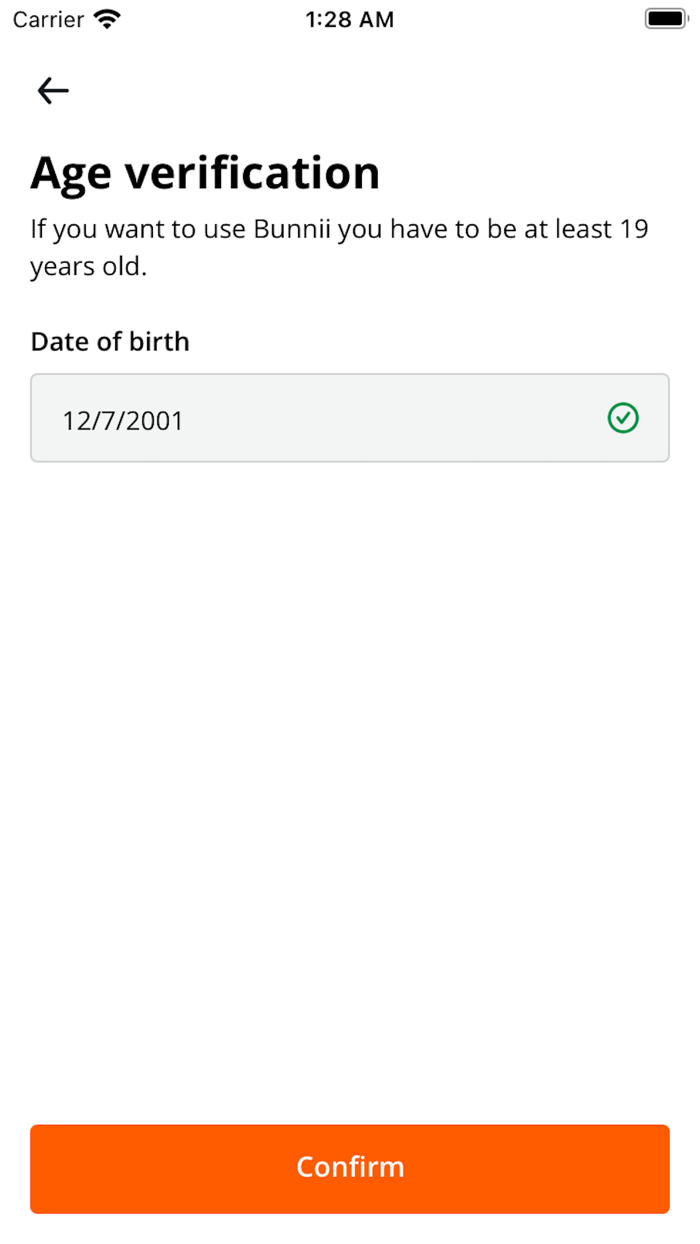Tap the Carrier text in status bar
This screenshot has width=700, height=1244.
tap(48, 19)
